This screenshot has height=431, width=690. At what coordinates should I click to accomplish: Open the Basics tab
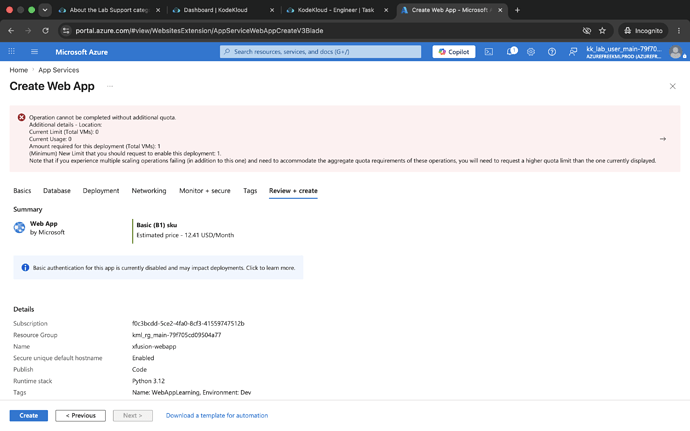[22, 191]
